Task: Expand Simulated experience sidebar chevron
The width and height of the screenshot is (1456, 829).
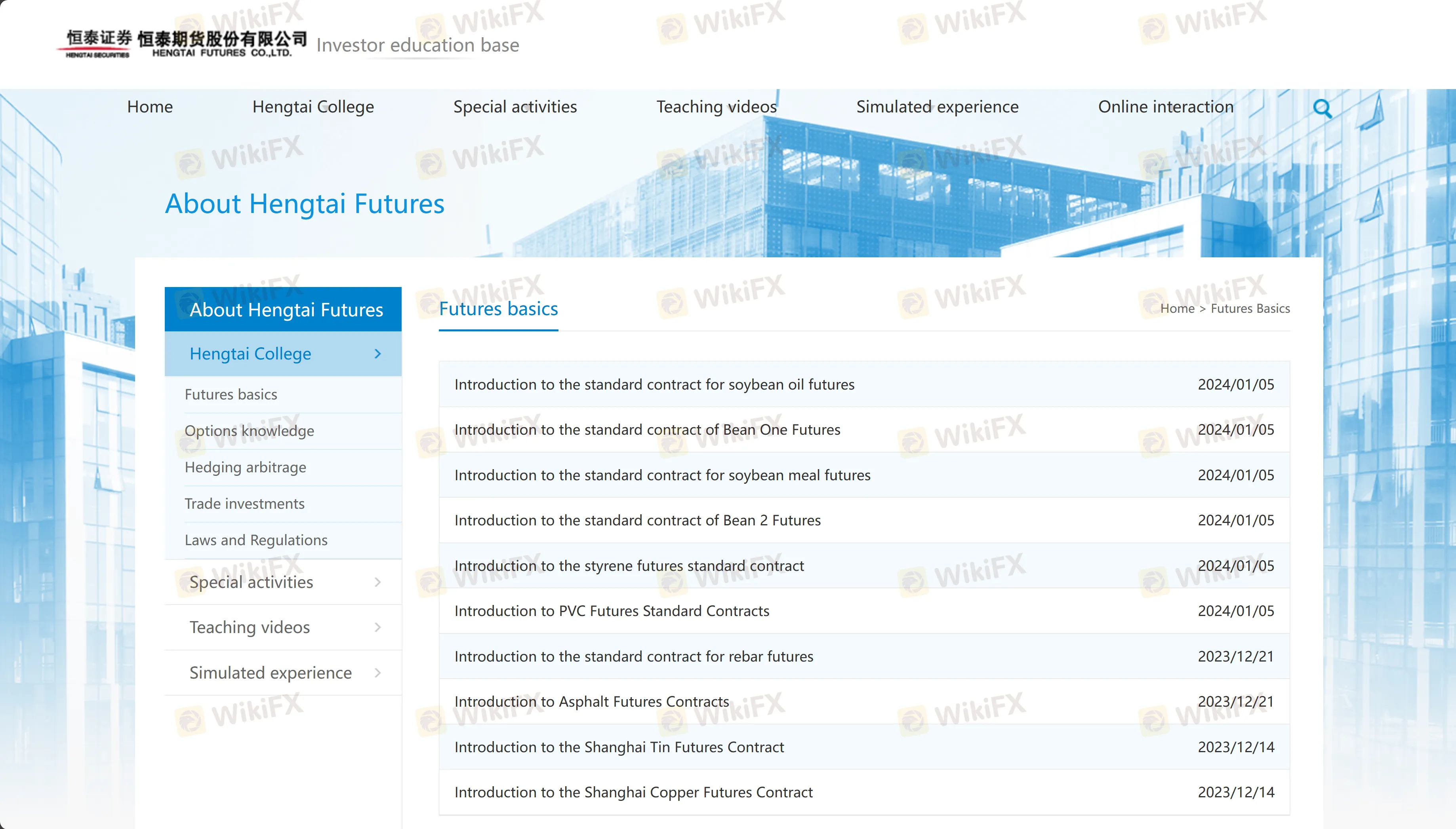Action: click(378, 672)
